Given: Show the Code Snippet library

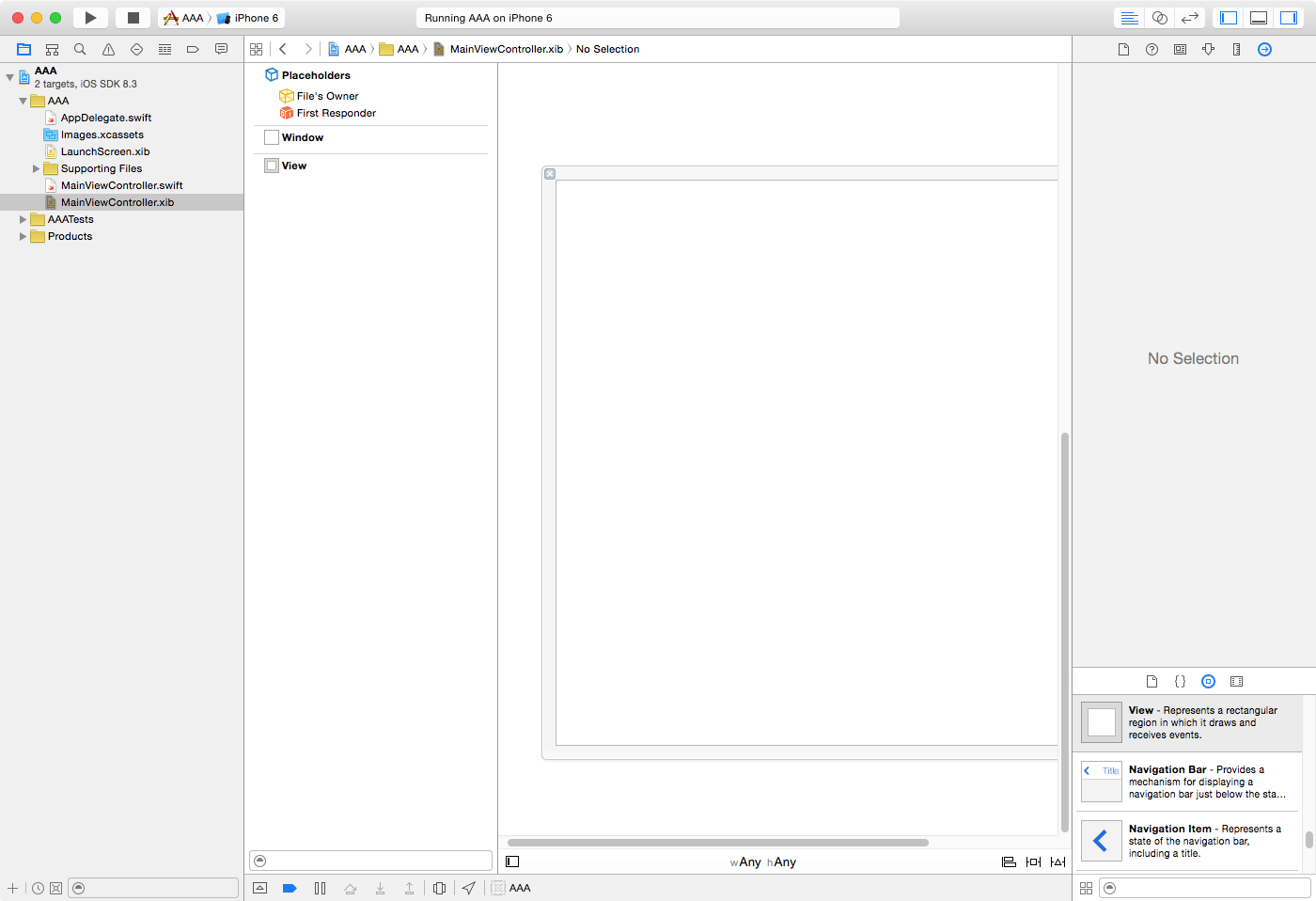Looking at the screenshot, I should [1180, 681].
